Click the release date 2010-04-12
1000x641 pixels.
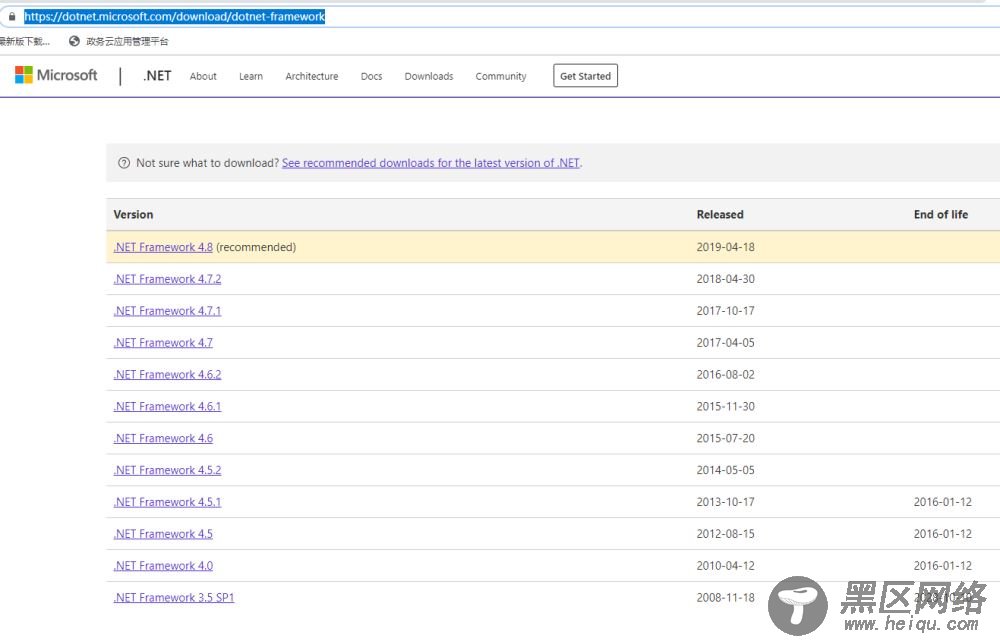(x=725, y=566)
